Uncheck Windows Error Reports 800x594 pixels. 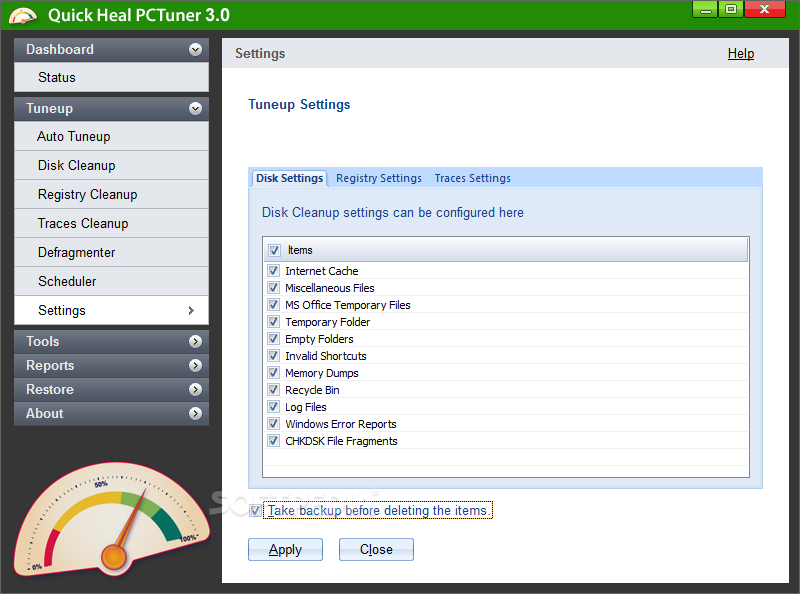273,424
